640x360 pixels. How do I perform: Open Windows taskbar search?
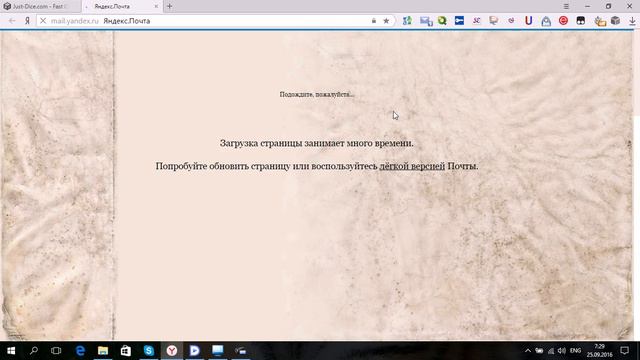click(x=34, y=351)
